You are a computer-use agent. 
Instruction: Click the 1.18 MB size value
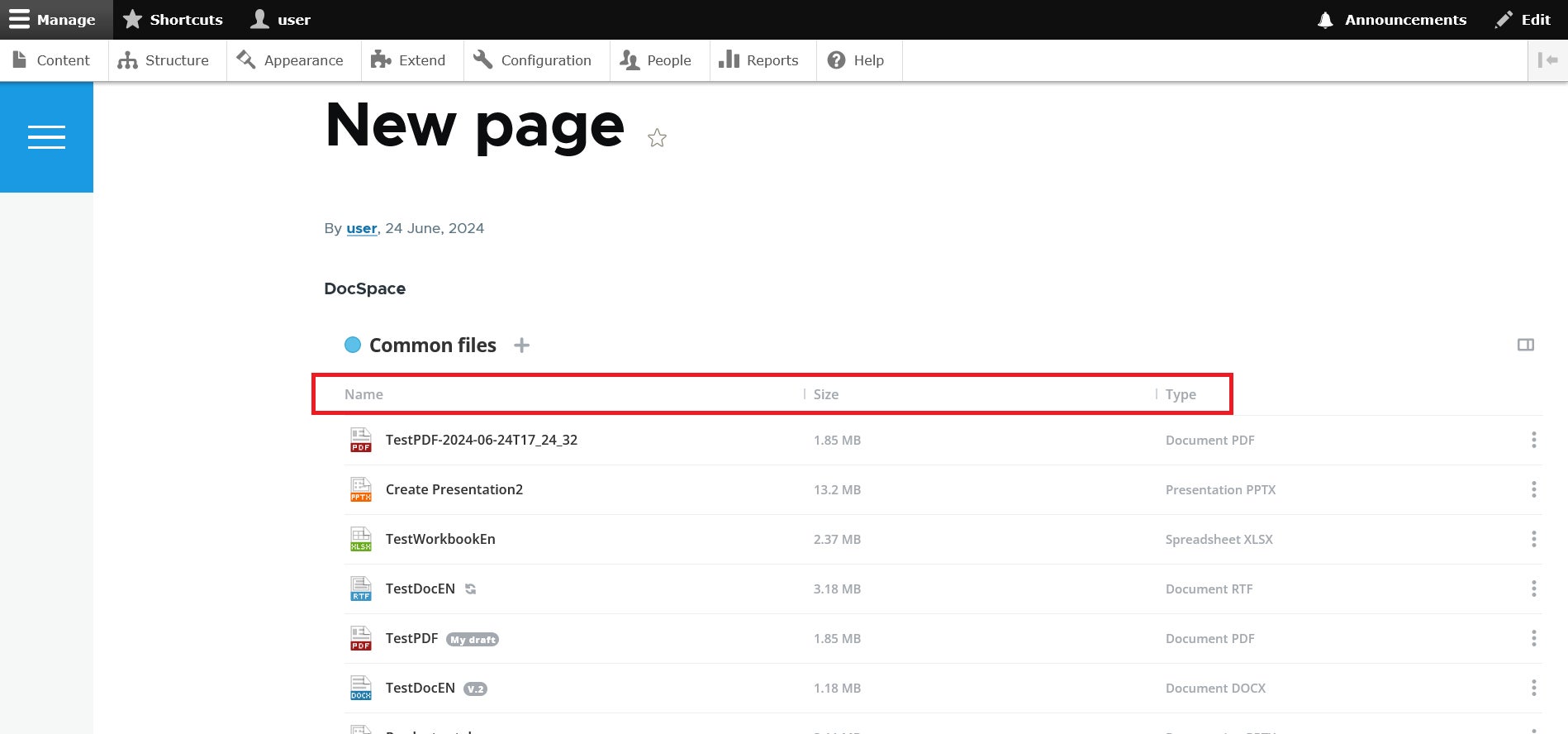click(837, 688)
